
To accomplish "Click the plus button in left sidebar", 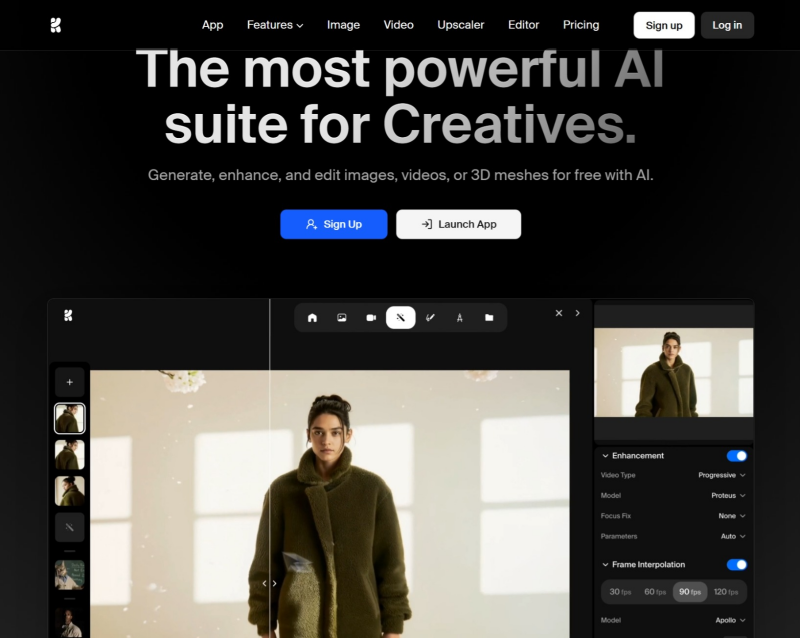I will tap(69, 382).
